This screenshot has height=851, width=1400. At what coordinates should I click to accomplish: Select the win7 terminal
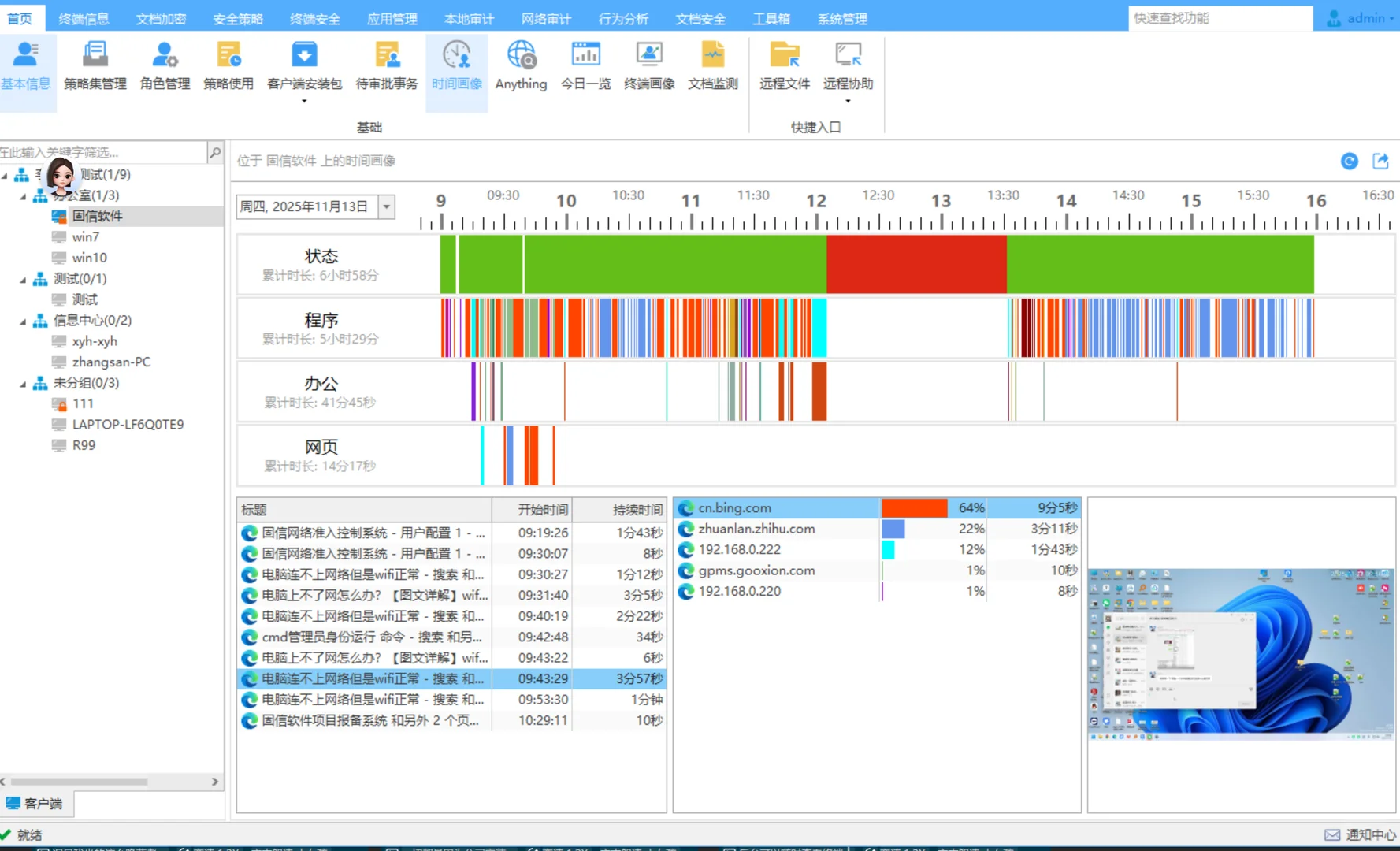pos(86,237)
